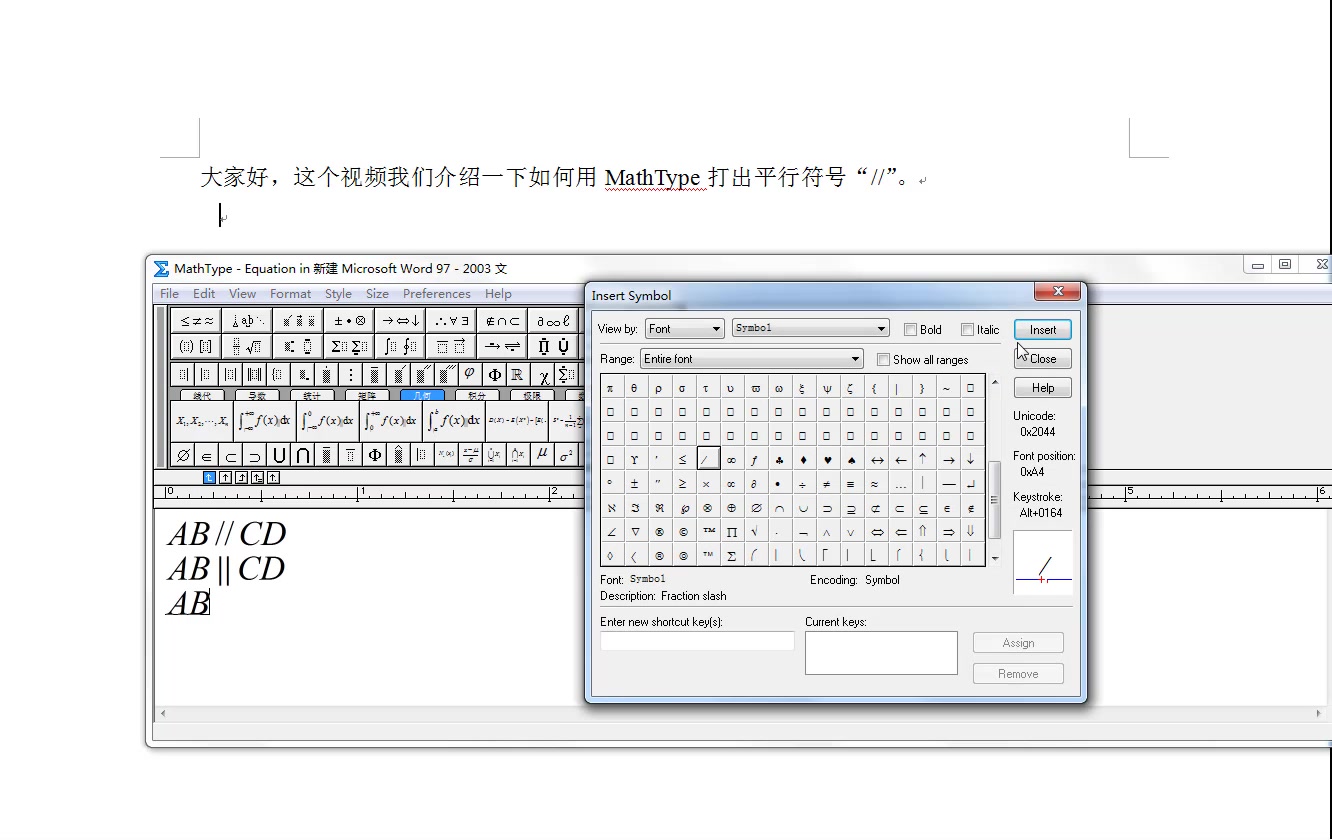Choose the summation symbol Σ in symbol grid
Screen dimensions: 1332x840
(x=731, y=556)
